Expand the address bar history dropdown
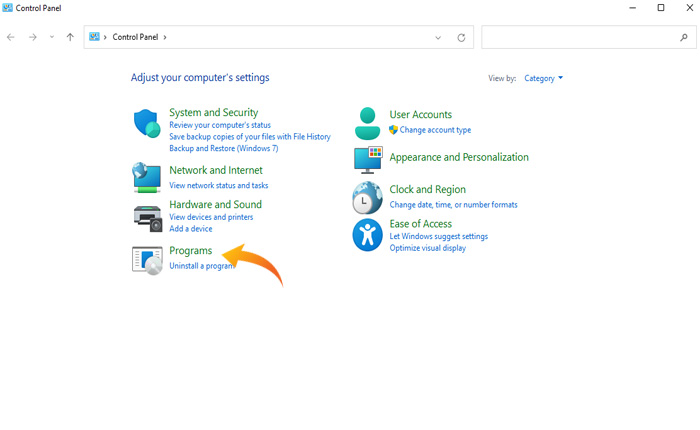This screenshot has width=700, height=430. point(438,37)
